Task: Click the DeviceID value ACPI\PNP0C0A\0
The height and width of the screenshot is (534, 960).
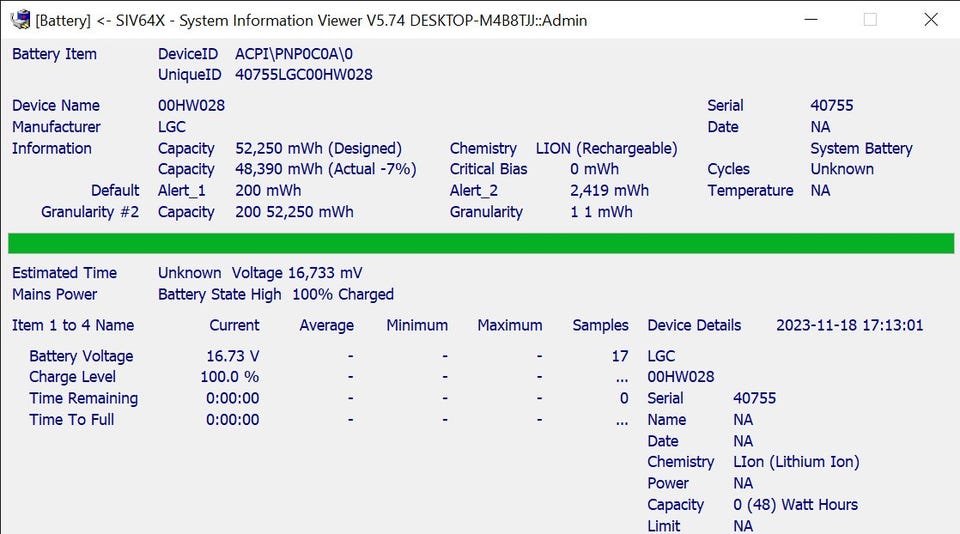Action: click(x=294, y=54)
